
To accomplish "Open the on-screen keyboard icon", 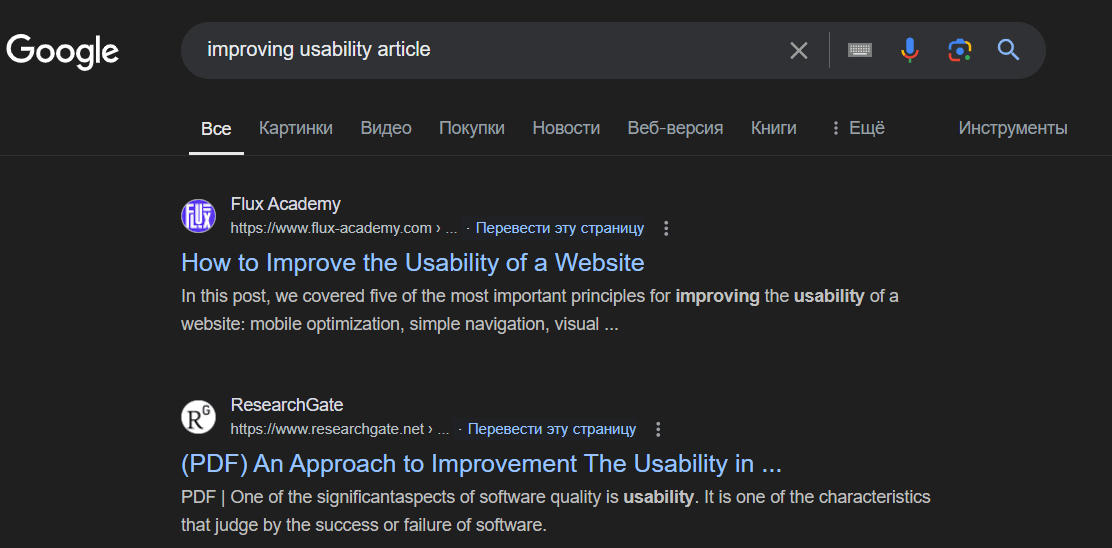I will tap(860, 50).
